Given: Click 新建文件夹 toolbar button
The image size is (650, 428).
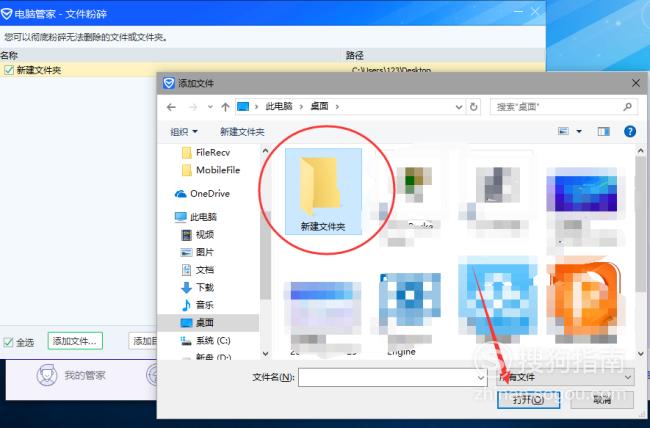Looking at the screenshot, I should point(242,132).
